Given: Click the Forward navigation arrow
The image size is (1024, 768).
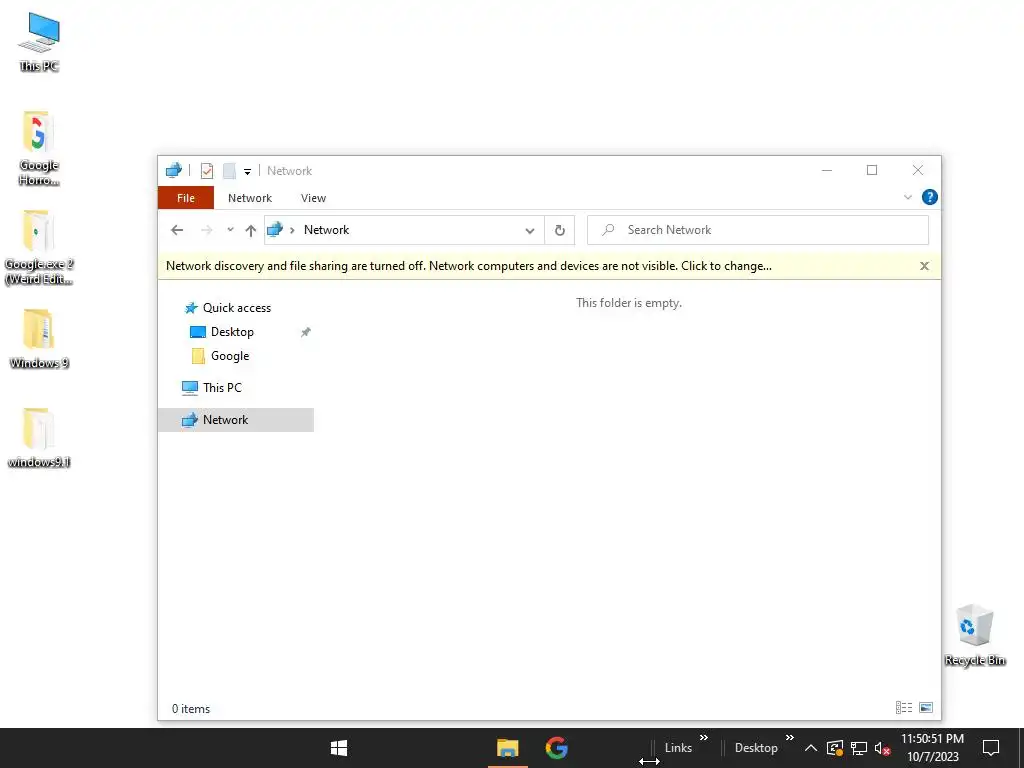Looking at the screenshot, I should [206, 230].
